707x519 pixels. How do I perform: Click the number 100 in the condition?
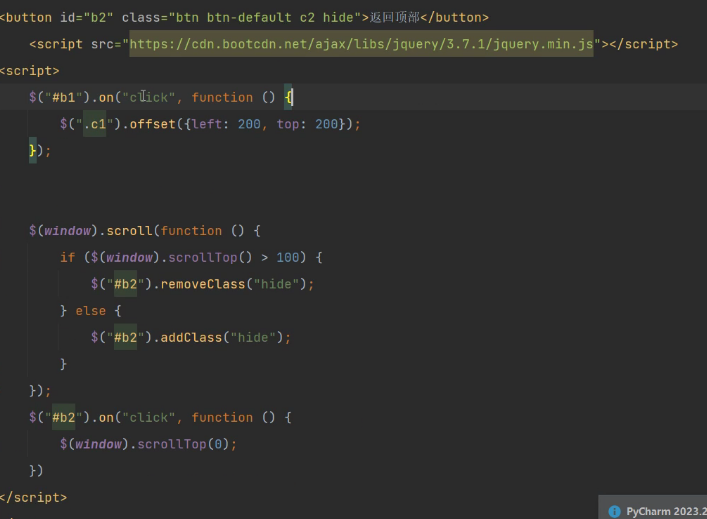pos(288,257)
